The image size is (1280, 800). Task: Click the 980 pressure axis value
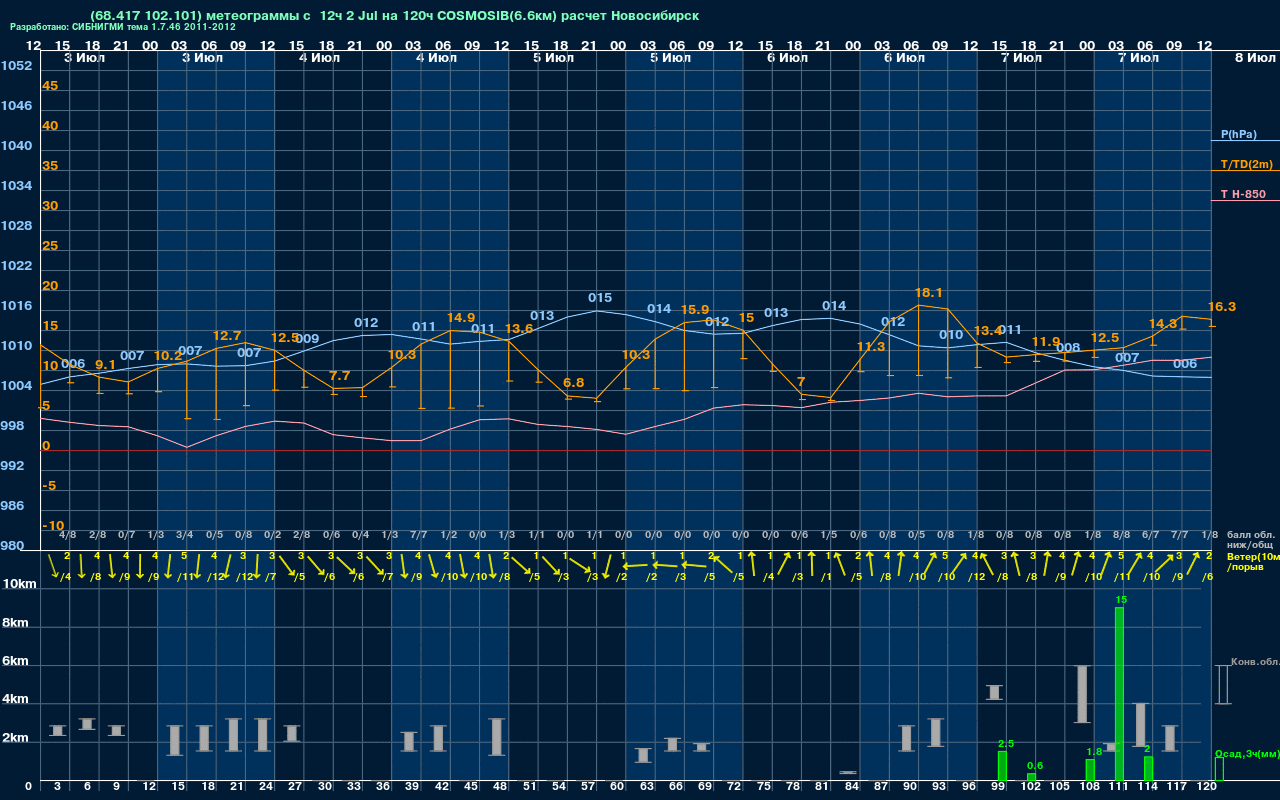(13, 546)
